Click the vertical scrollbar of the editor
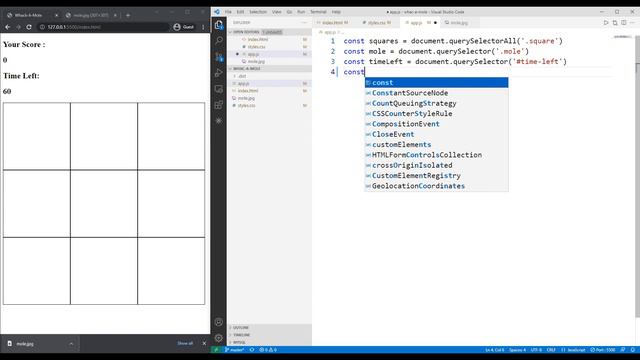Screen dimensions: 640x360 637,176
